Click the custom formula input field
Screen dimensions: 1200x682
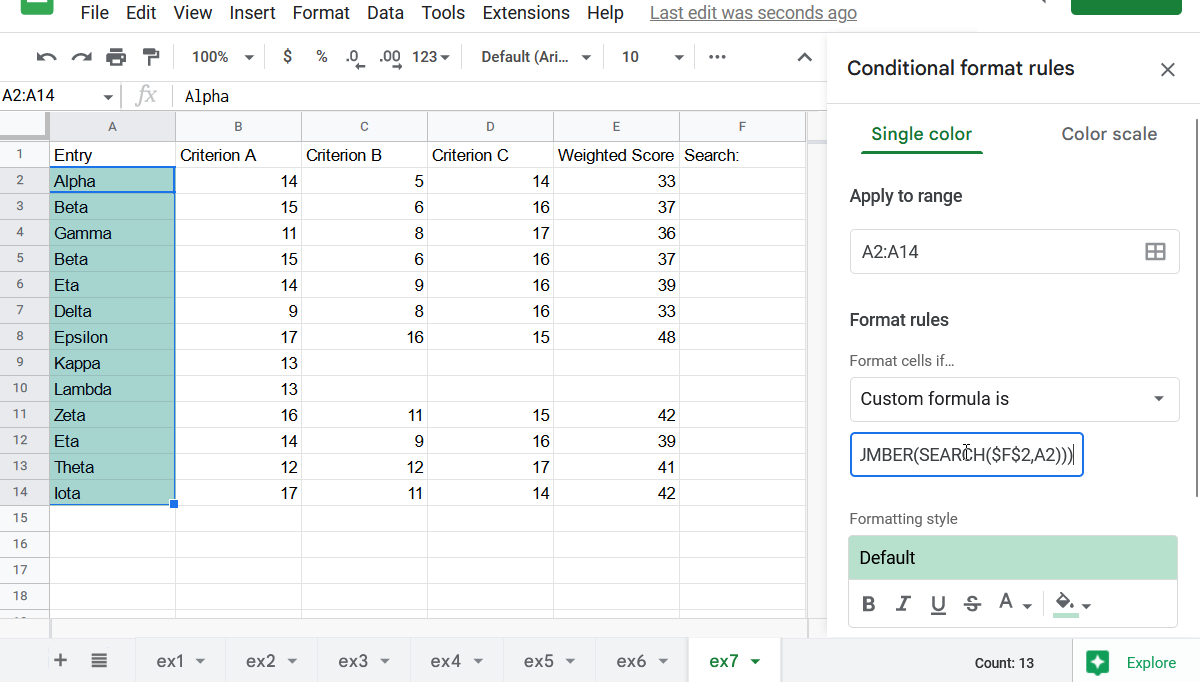pyautogui.click(x=966, y=455)
